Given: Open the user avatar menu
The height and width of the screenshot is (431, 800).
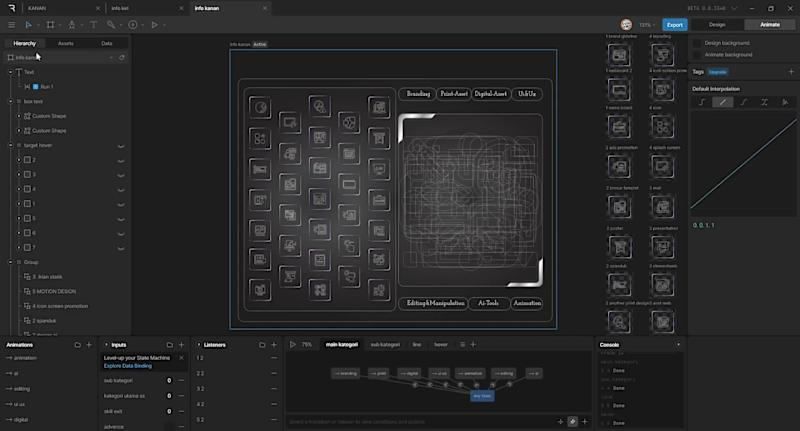Looking at the screenshot, I should [x=626, y=24].
